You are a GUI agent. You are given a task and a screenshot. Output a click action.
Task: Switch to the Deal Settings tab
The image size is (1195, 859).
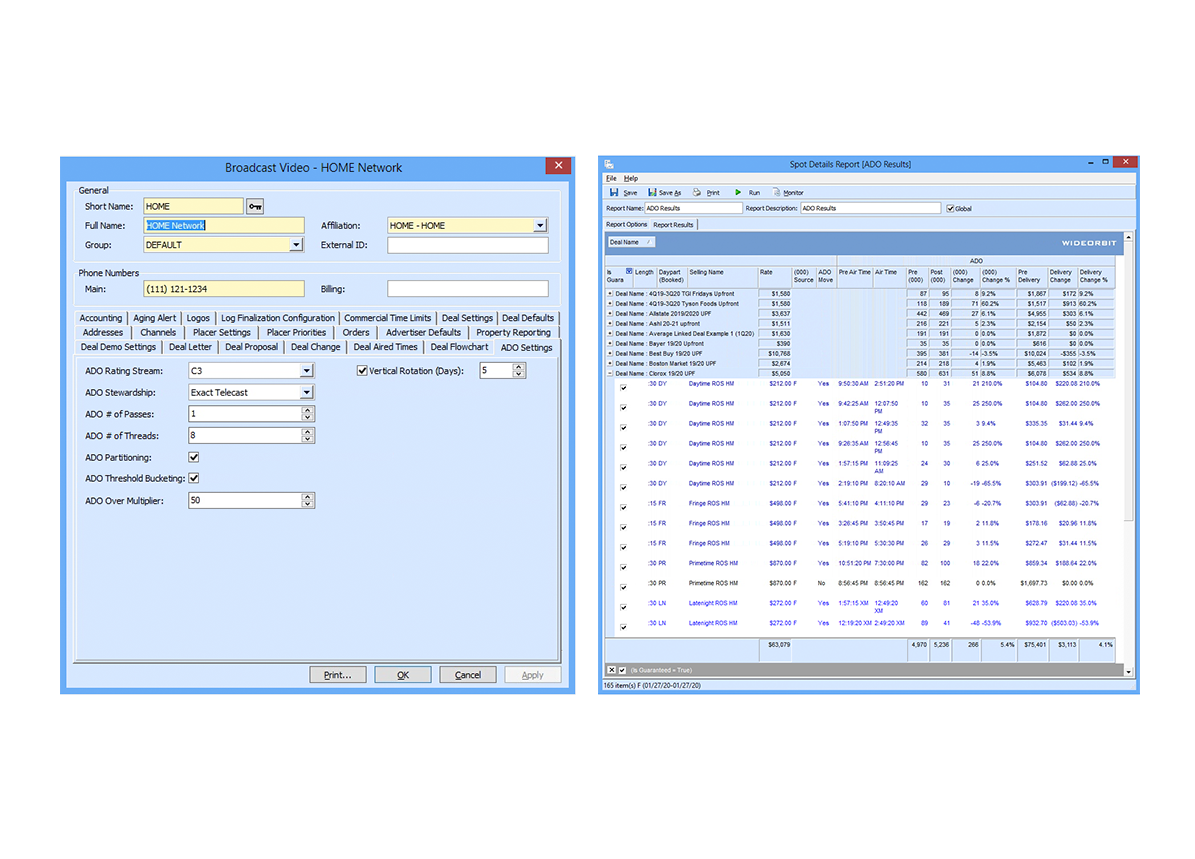[x=467, y=318]
